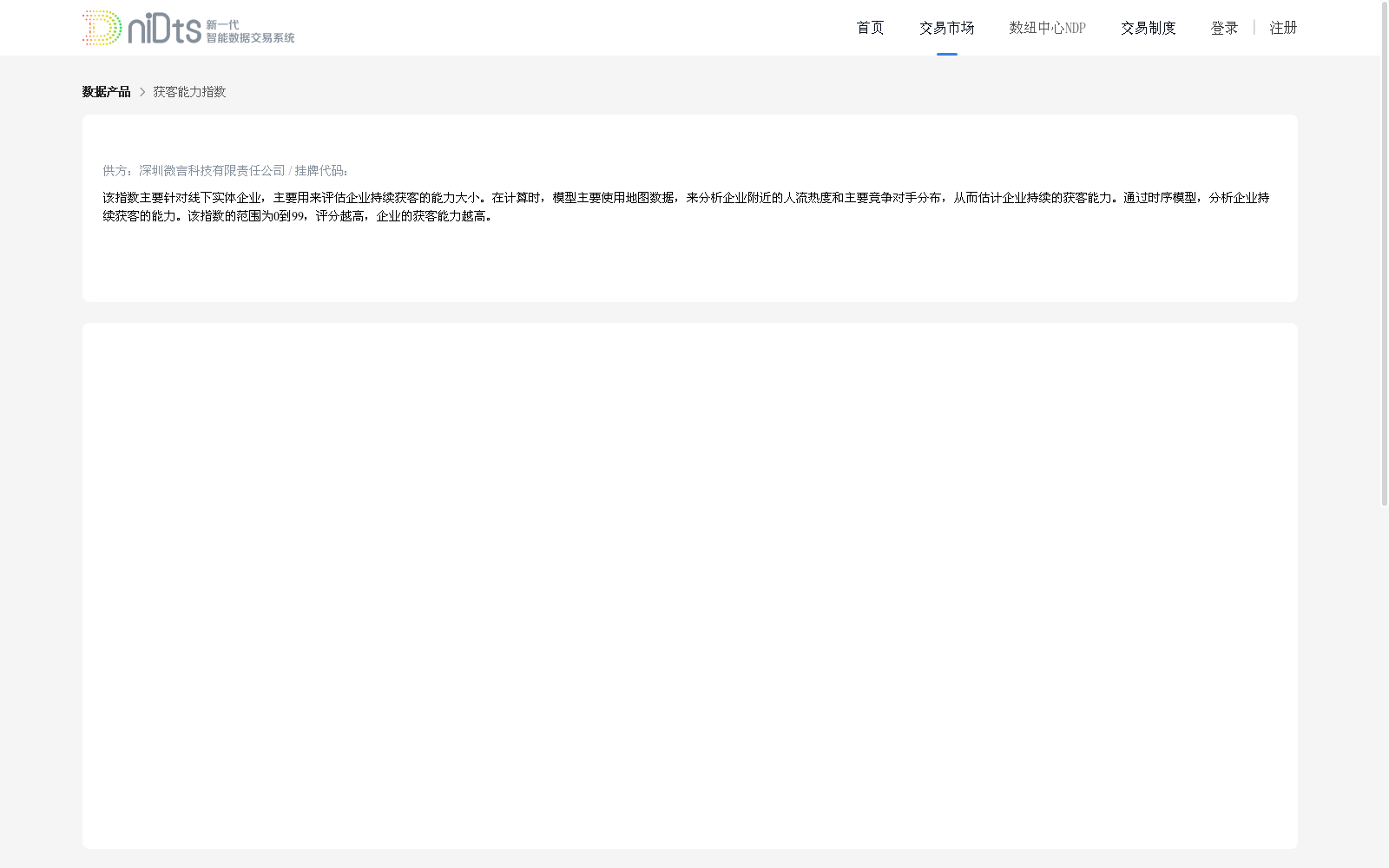Click supplier 深圳微言科技有限责任公司 text
Viewport: 1389px width, 868px height.
pos(212,171)
